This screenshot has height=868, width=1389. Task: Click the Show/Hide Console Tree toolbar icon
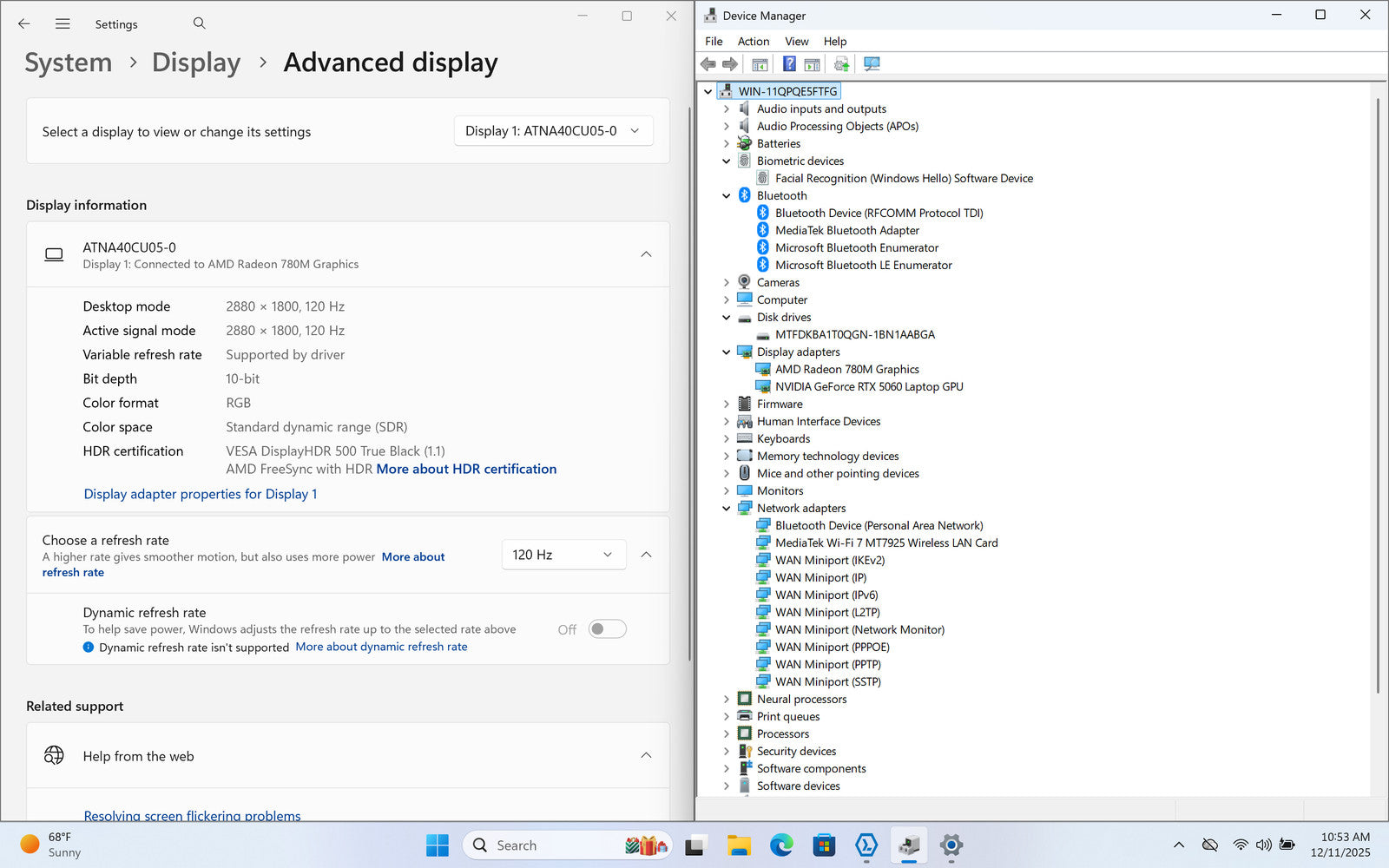[760, 64]
